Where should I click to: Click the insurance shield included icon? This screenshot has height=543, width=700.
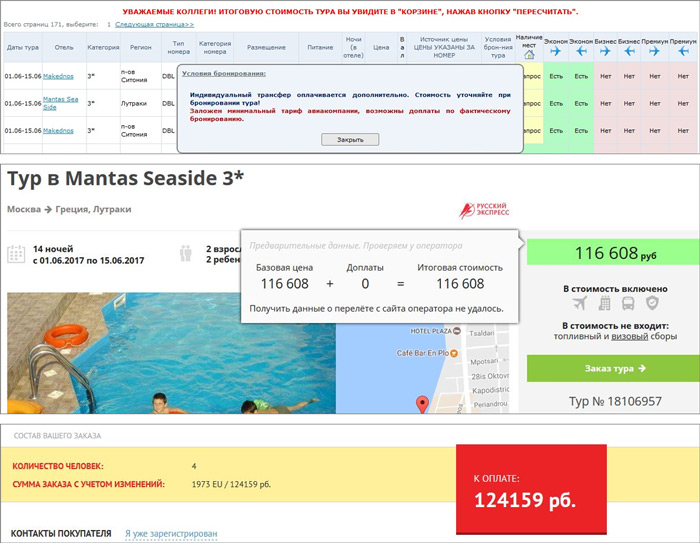pos(652,303)
